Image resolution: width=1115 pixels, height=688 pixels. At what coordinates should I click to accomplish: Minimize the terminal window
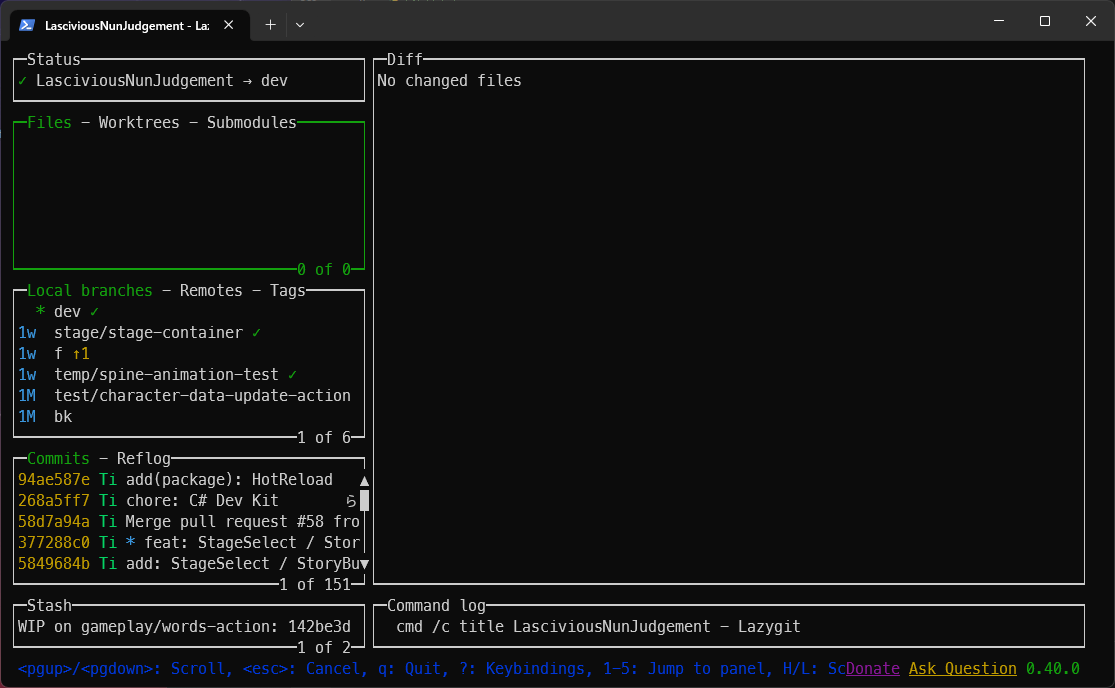(x=998, y=21)
